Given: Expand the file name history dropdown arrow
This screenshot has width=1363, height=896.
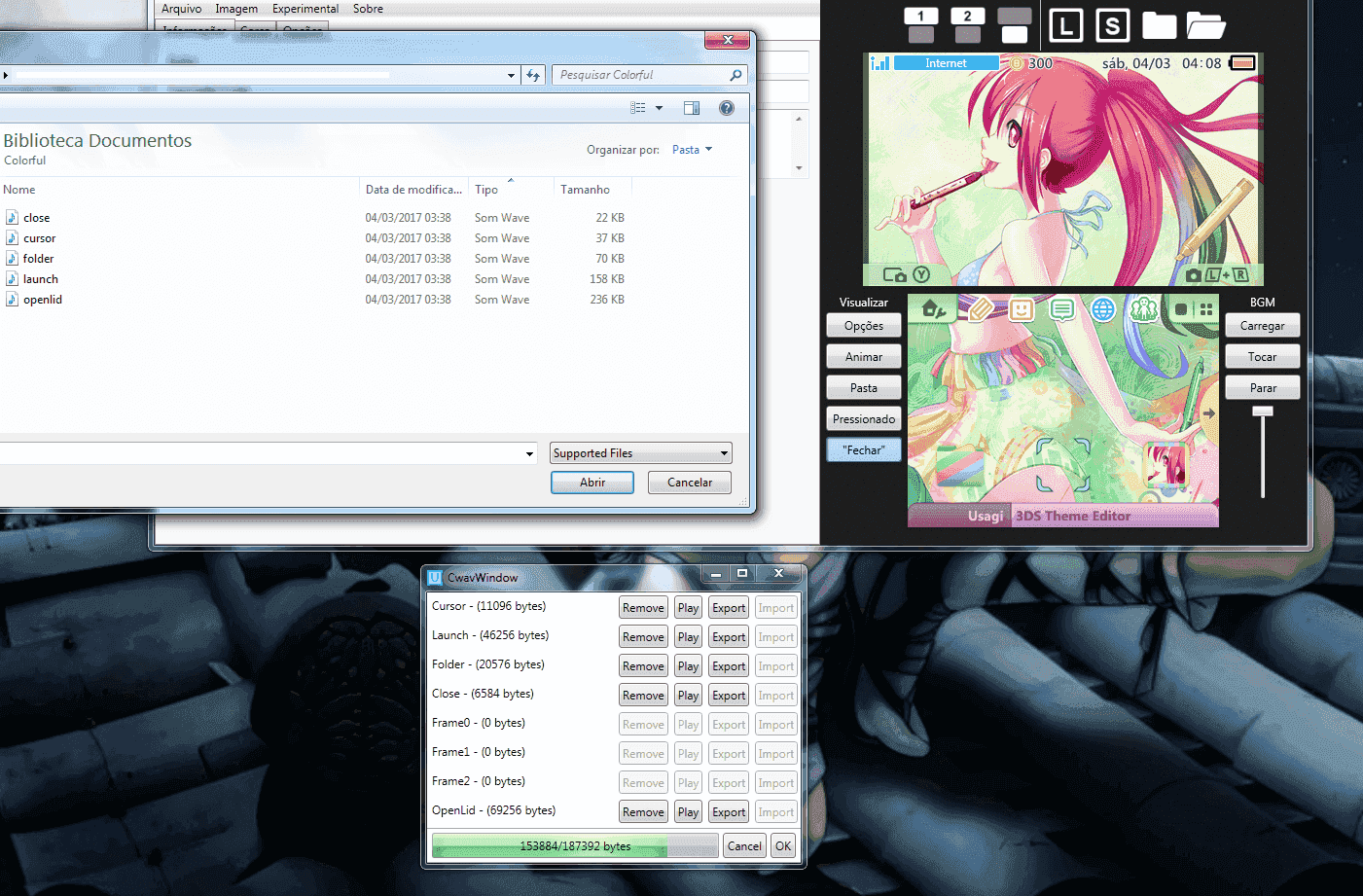Looking at the screenshot, I should (529, 453).
